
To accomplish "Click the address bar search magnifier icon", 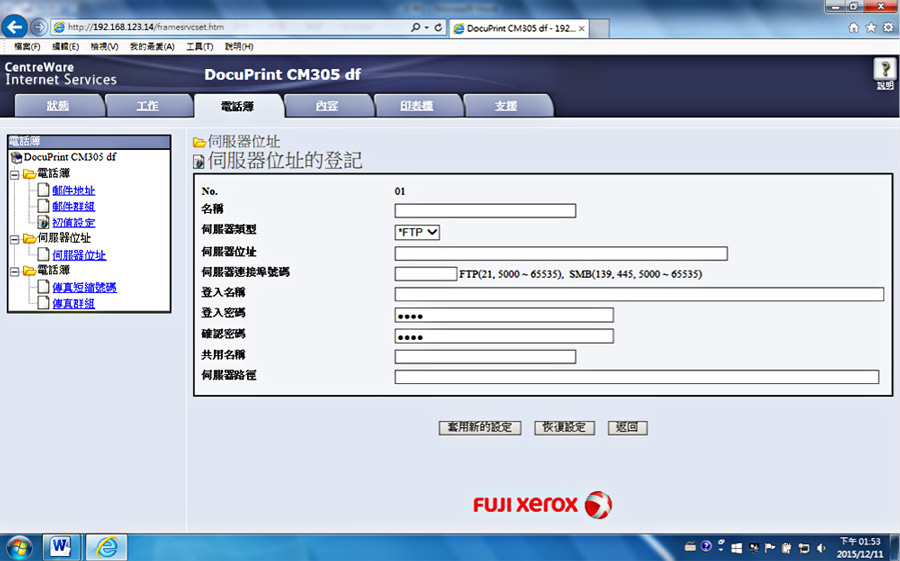I will tap(415, 27).
